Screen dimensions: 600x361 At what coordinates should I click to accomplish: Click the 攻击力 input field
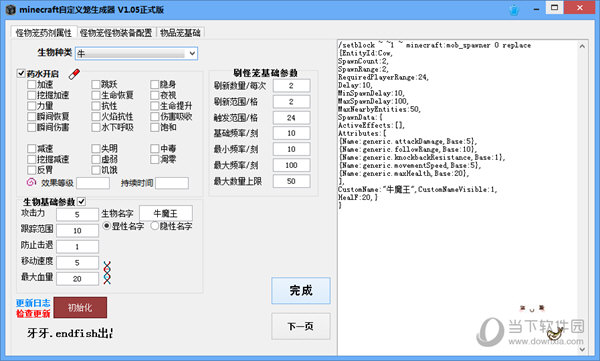click(77, 214)
